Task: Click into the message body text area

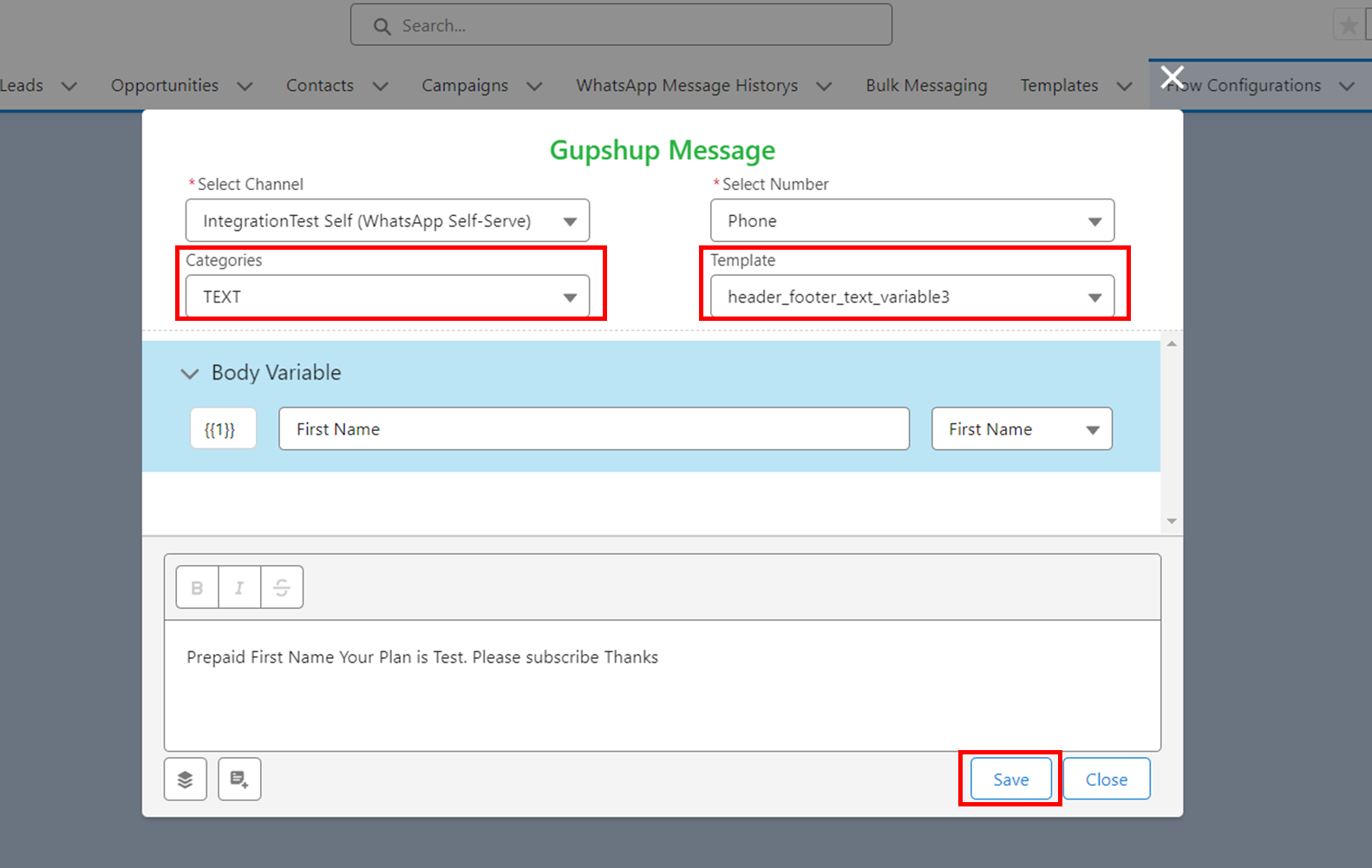Action: pos(663,685)
